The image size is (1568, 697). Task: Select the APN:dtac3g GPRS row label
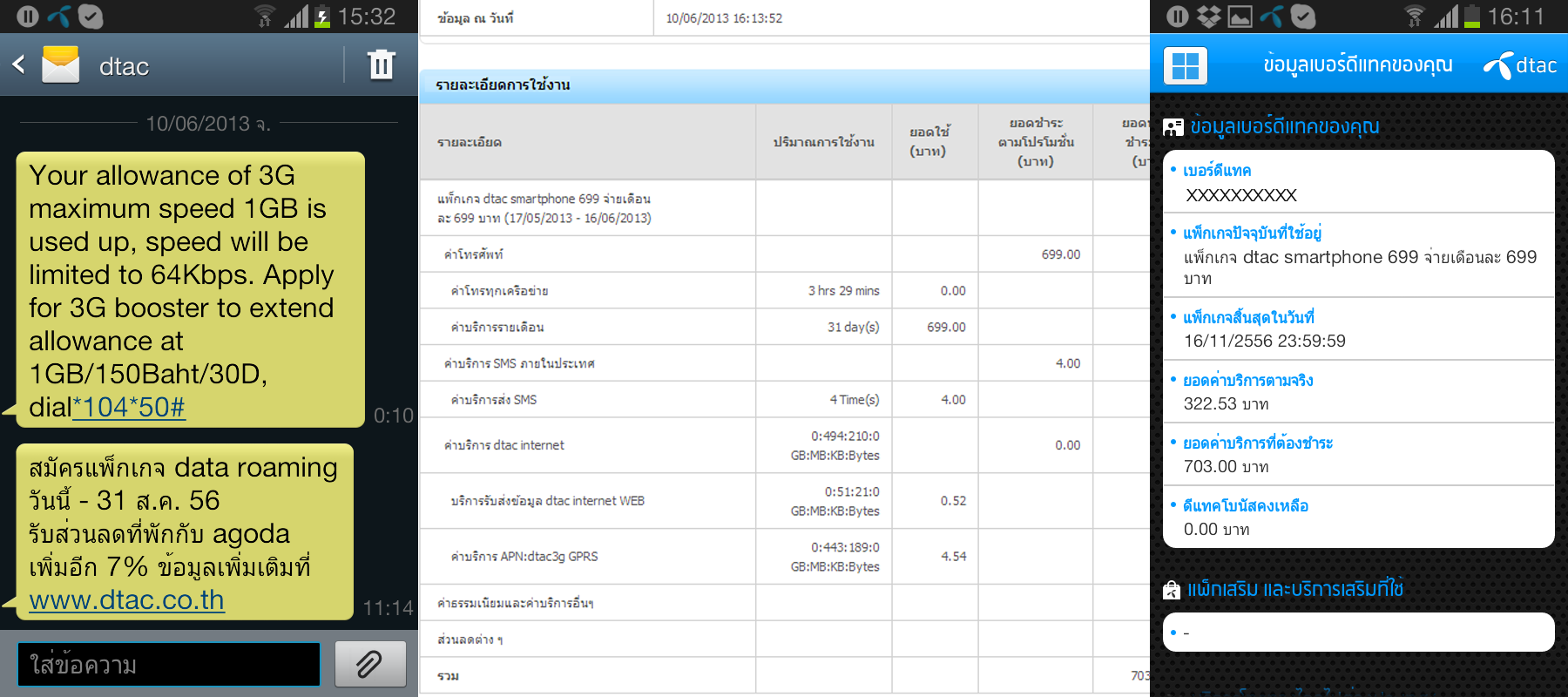pyautogui.click(x=524, y=557)
